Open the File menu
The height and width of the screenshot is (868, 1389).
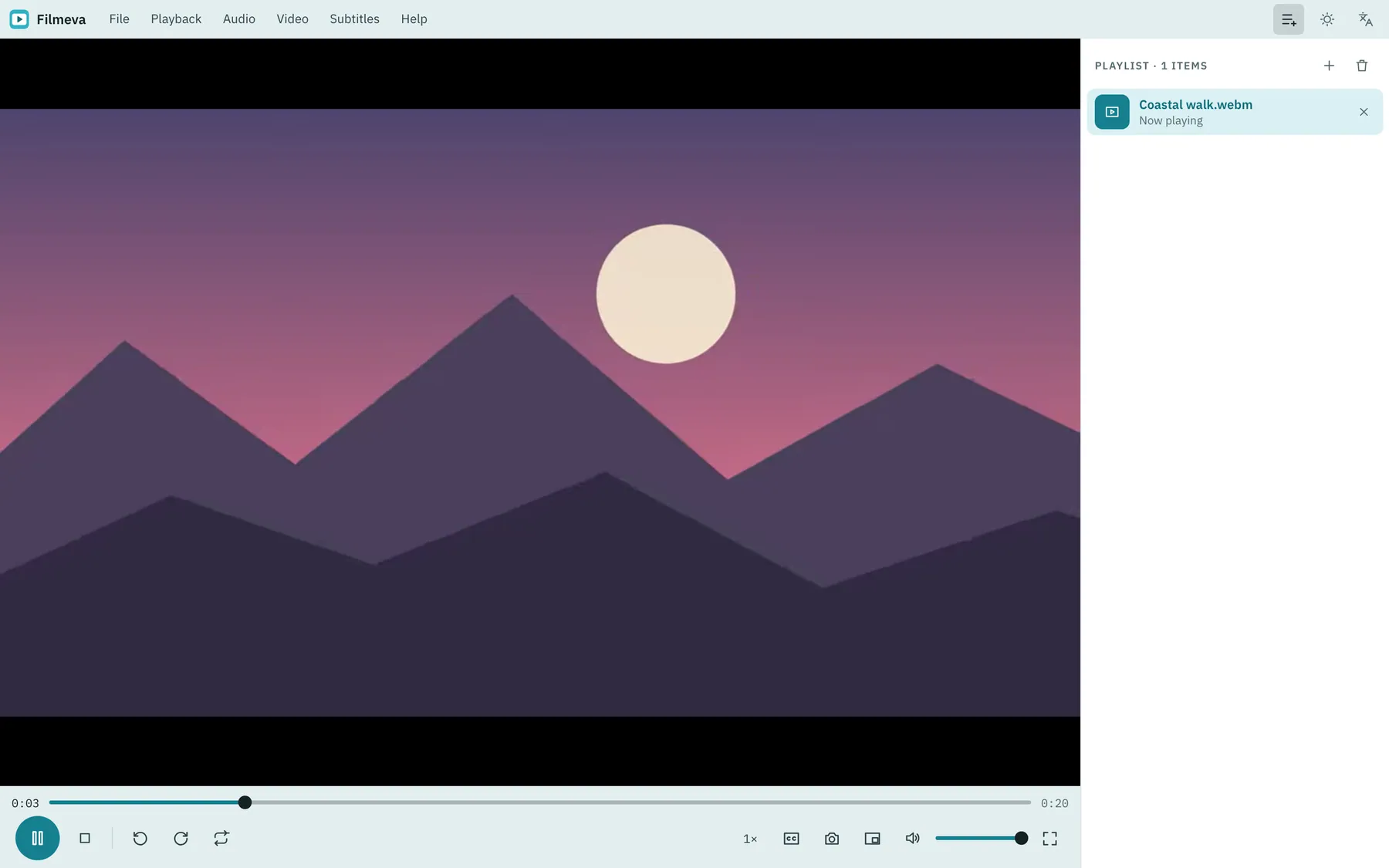point(120,19)
